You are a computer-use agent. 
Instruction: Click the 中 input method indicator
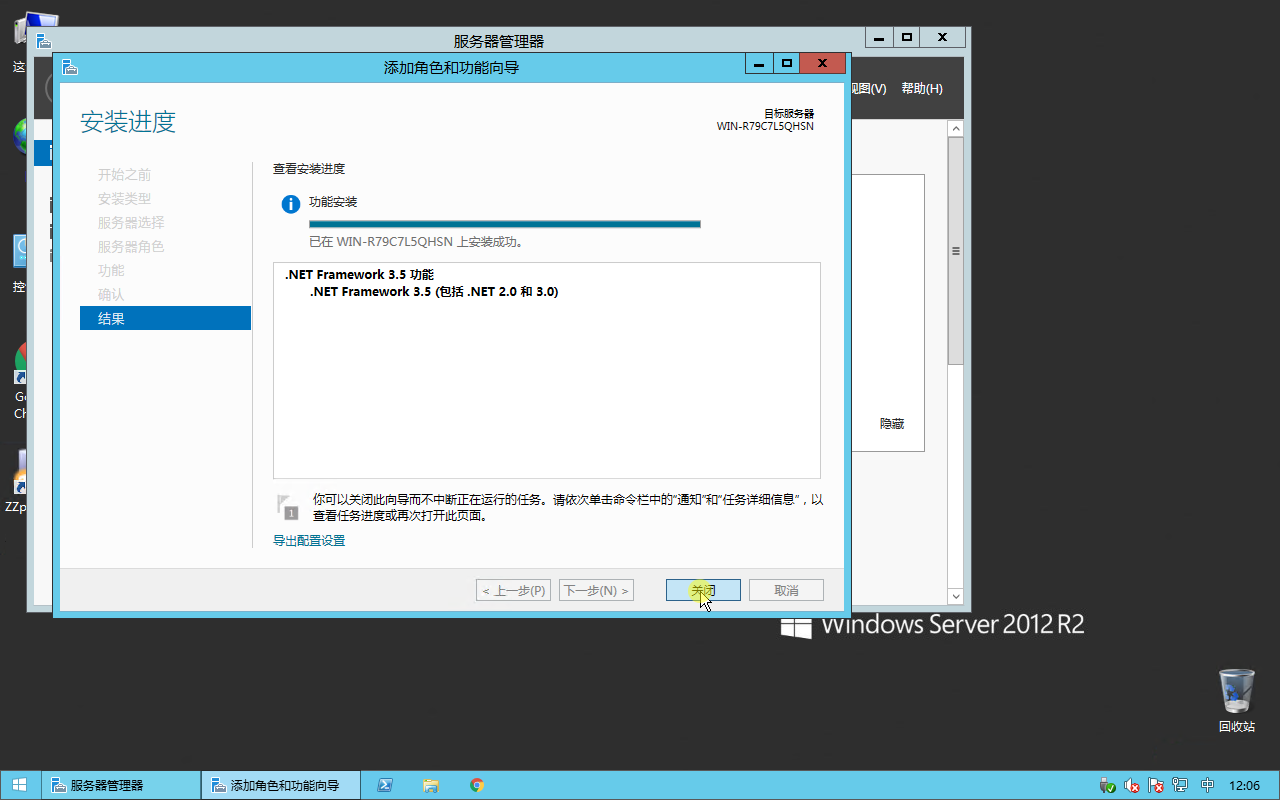(x=1207, y=785)
